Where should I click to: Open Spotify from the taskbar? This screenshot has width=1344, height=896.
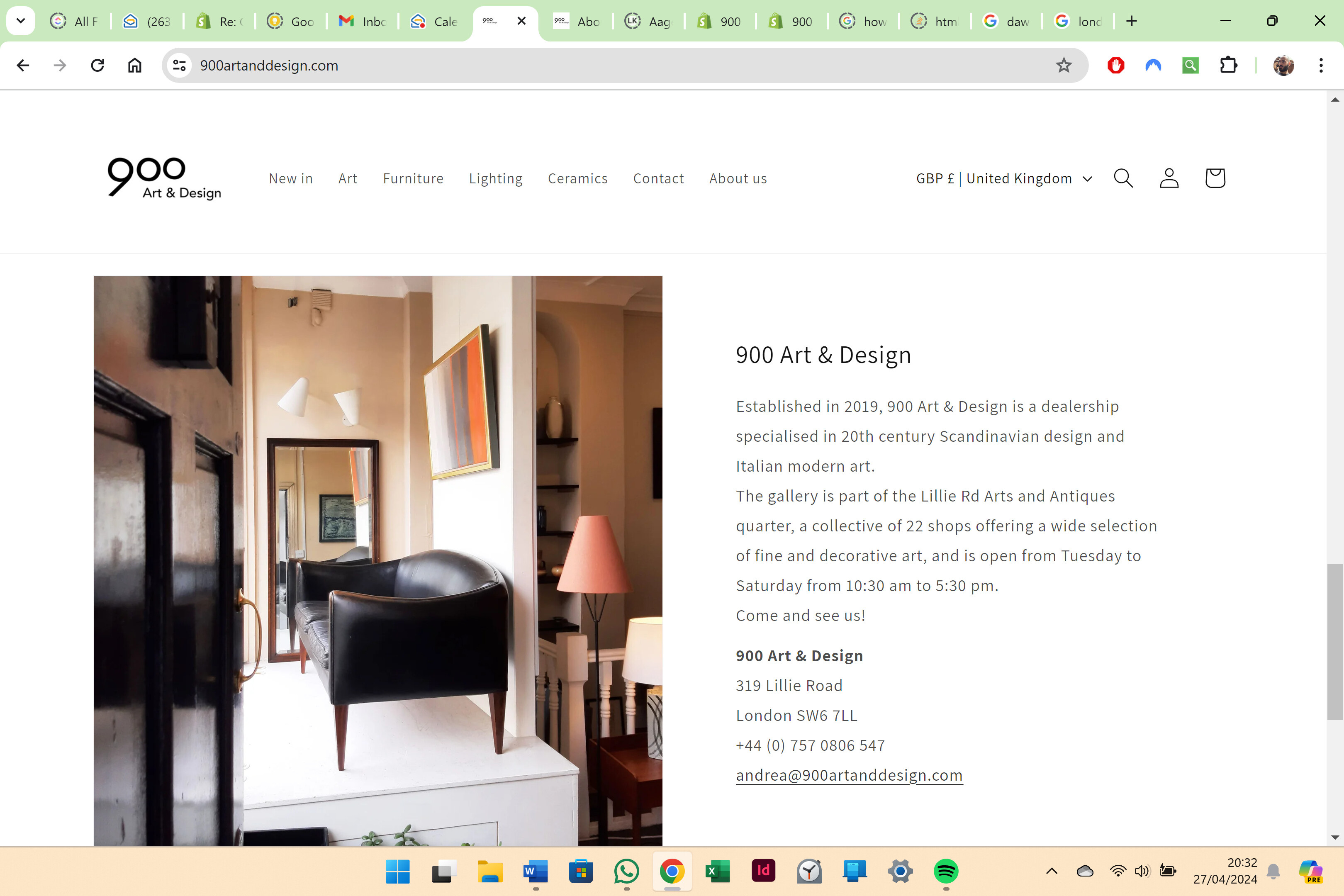pyautogui.click(x=946, y=872)
